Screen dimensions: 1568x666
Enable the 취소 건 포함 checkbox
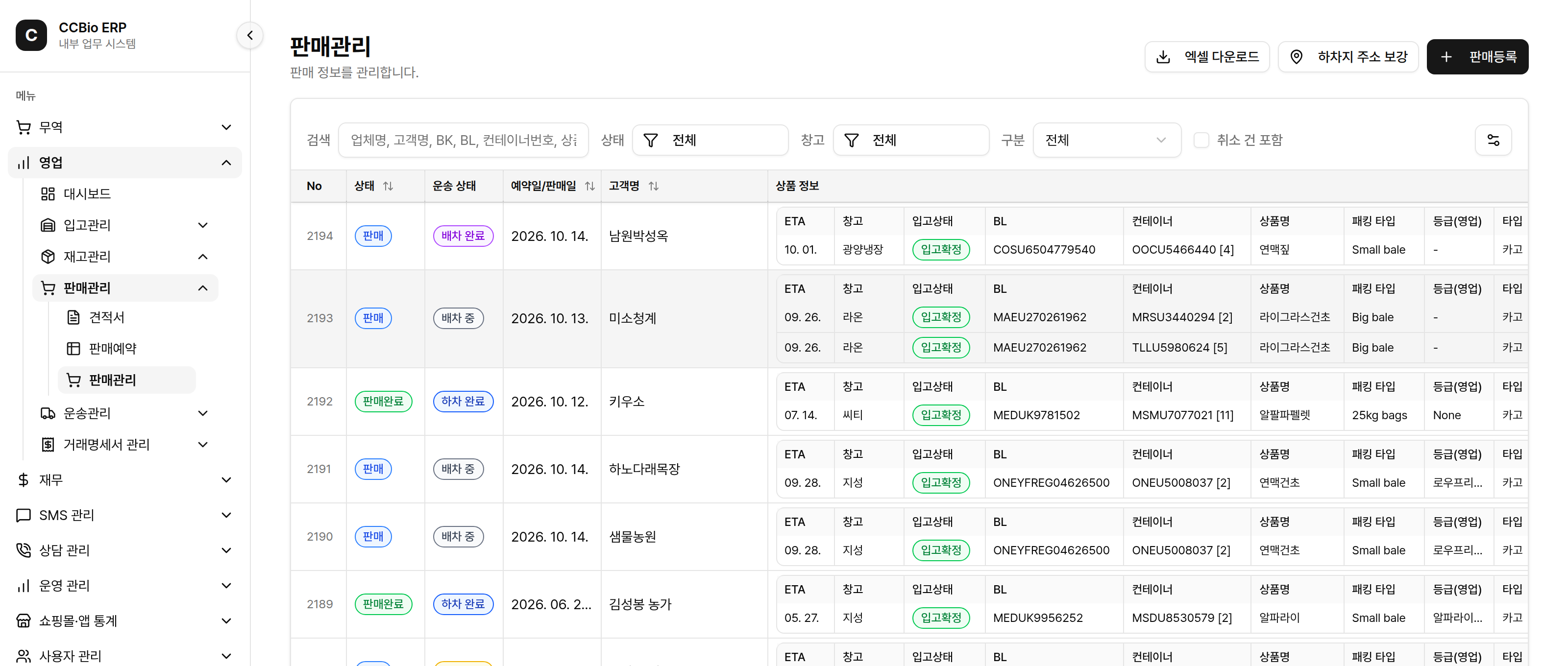[x=1200, y=140]
